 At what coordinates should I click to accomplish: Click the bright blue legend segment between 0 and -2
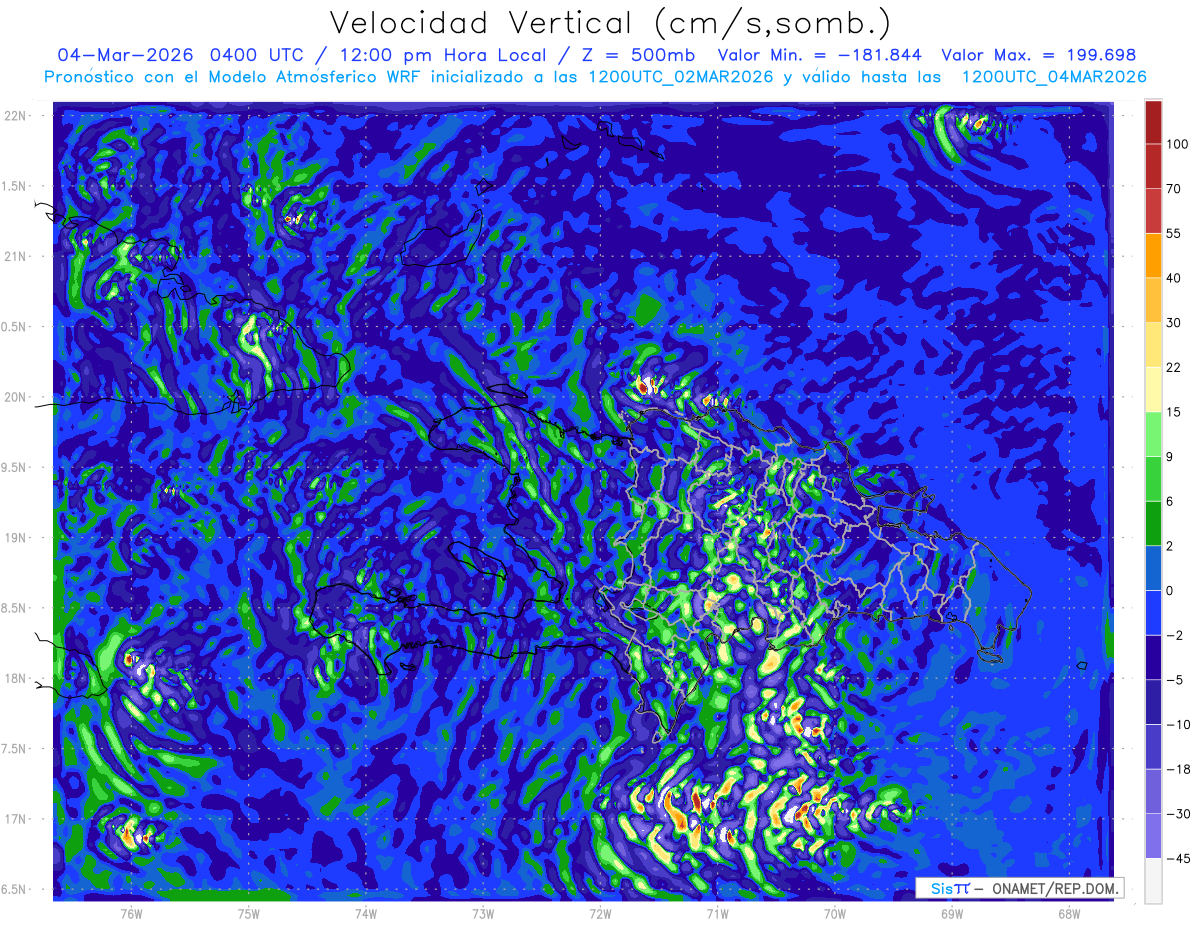coord(1153,613)
